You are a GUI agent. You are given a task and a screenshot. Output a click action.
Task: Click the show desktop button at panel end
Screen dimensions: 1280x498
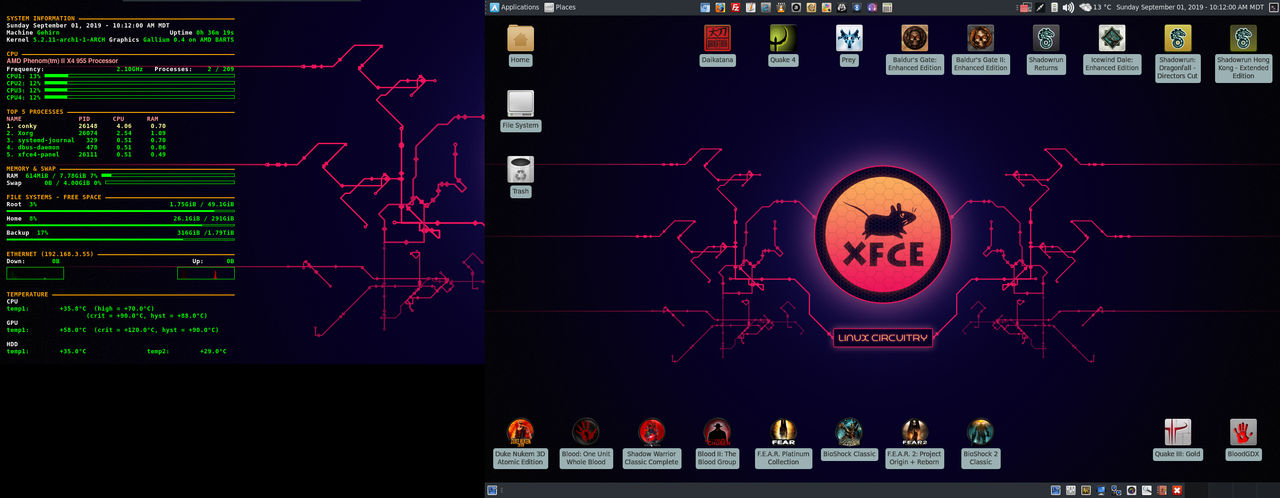(1273, 7)
